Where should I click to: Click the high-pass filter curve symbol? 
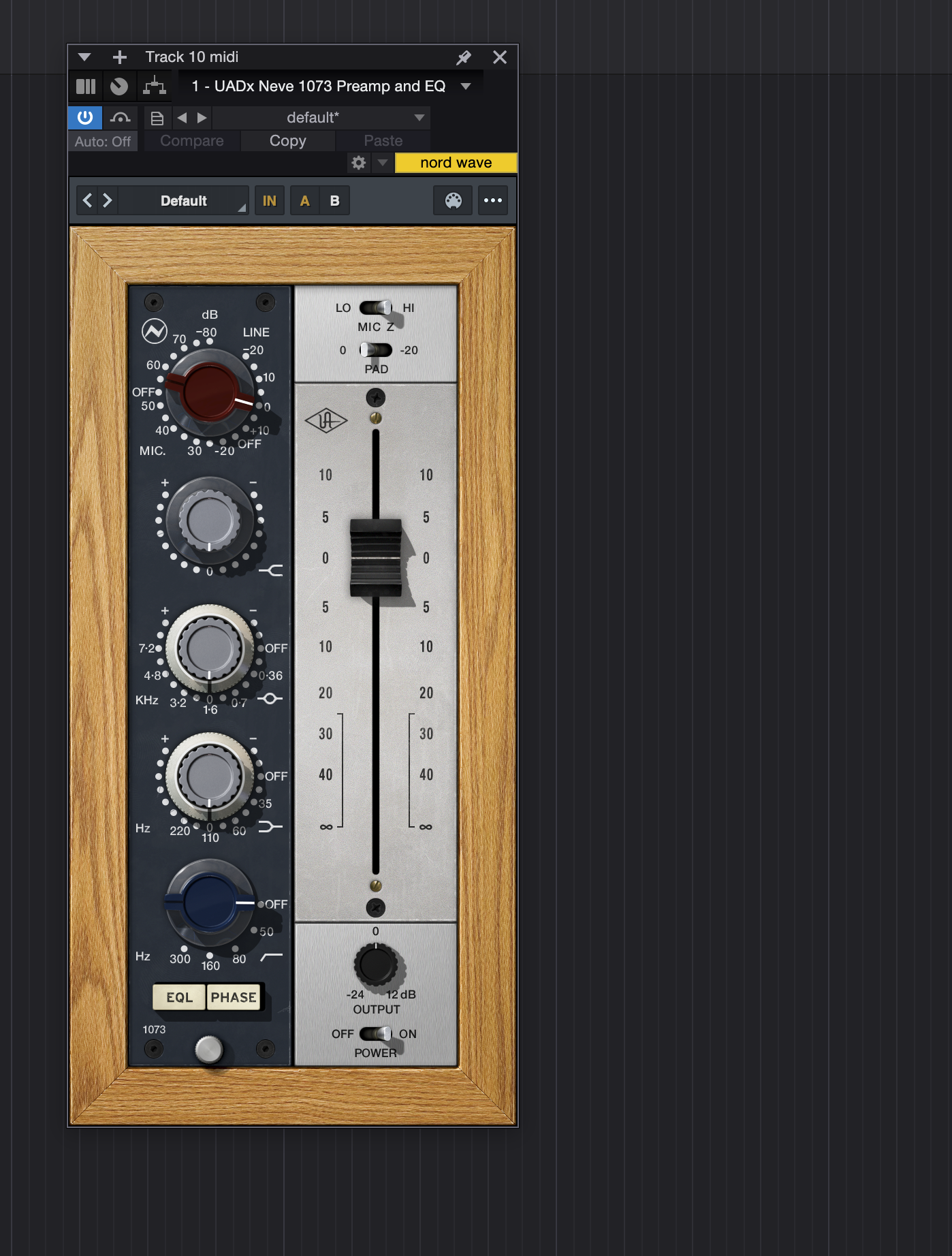[272, 956]
